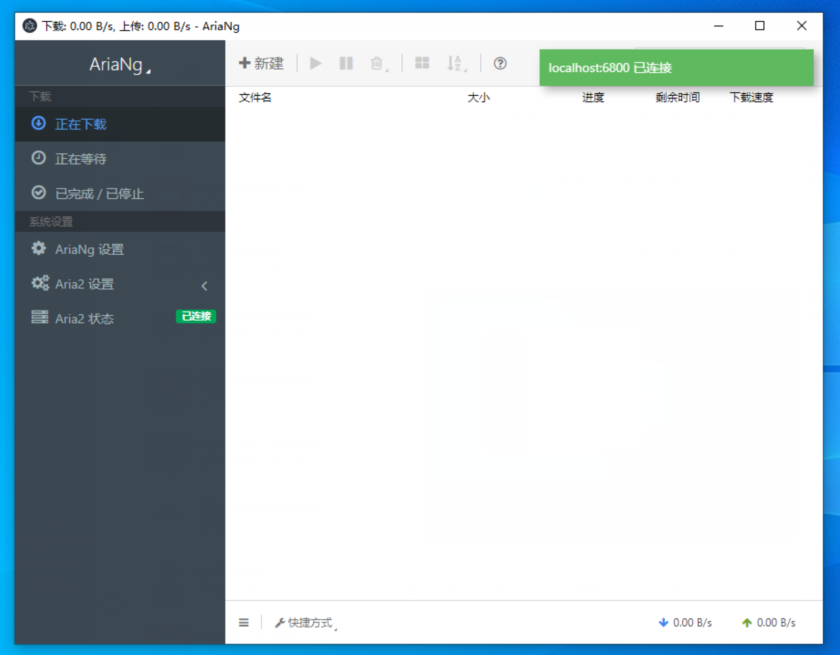
Task: Pause the selected download task
Action: click(346, 63)
